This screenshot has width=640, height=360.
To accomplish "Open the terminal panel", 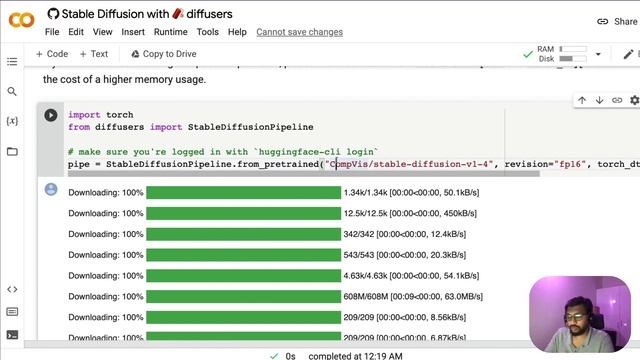I will point(12,335).
